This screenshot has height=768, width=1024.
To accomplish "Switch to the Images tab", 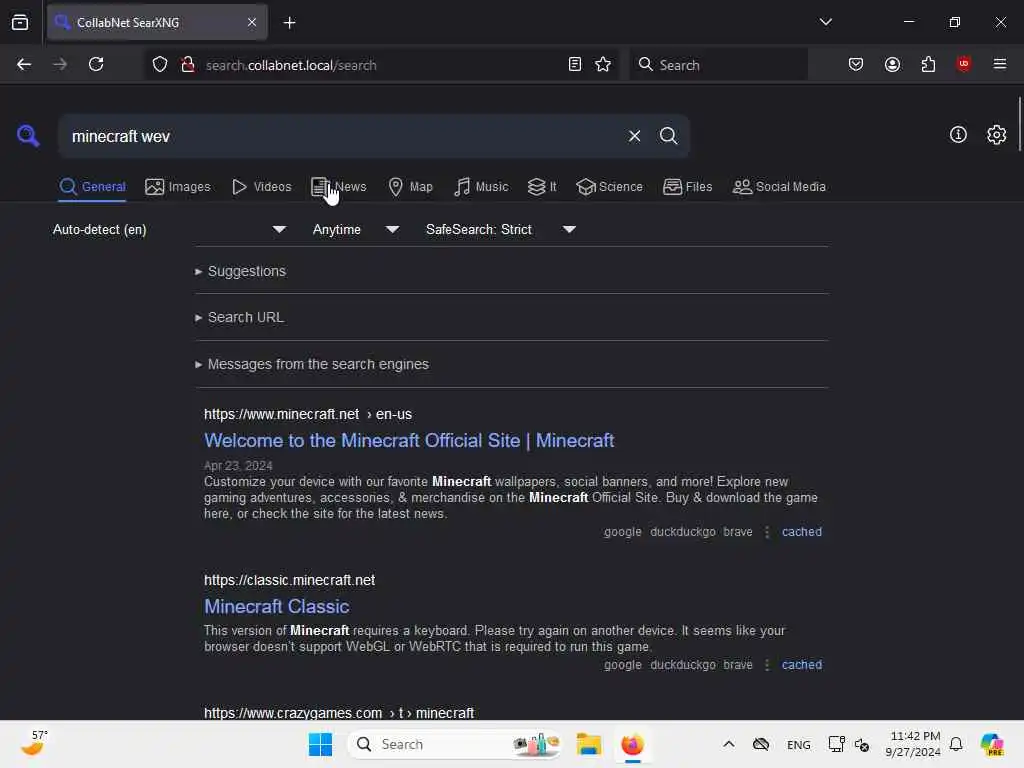I will coord(178,187).
